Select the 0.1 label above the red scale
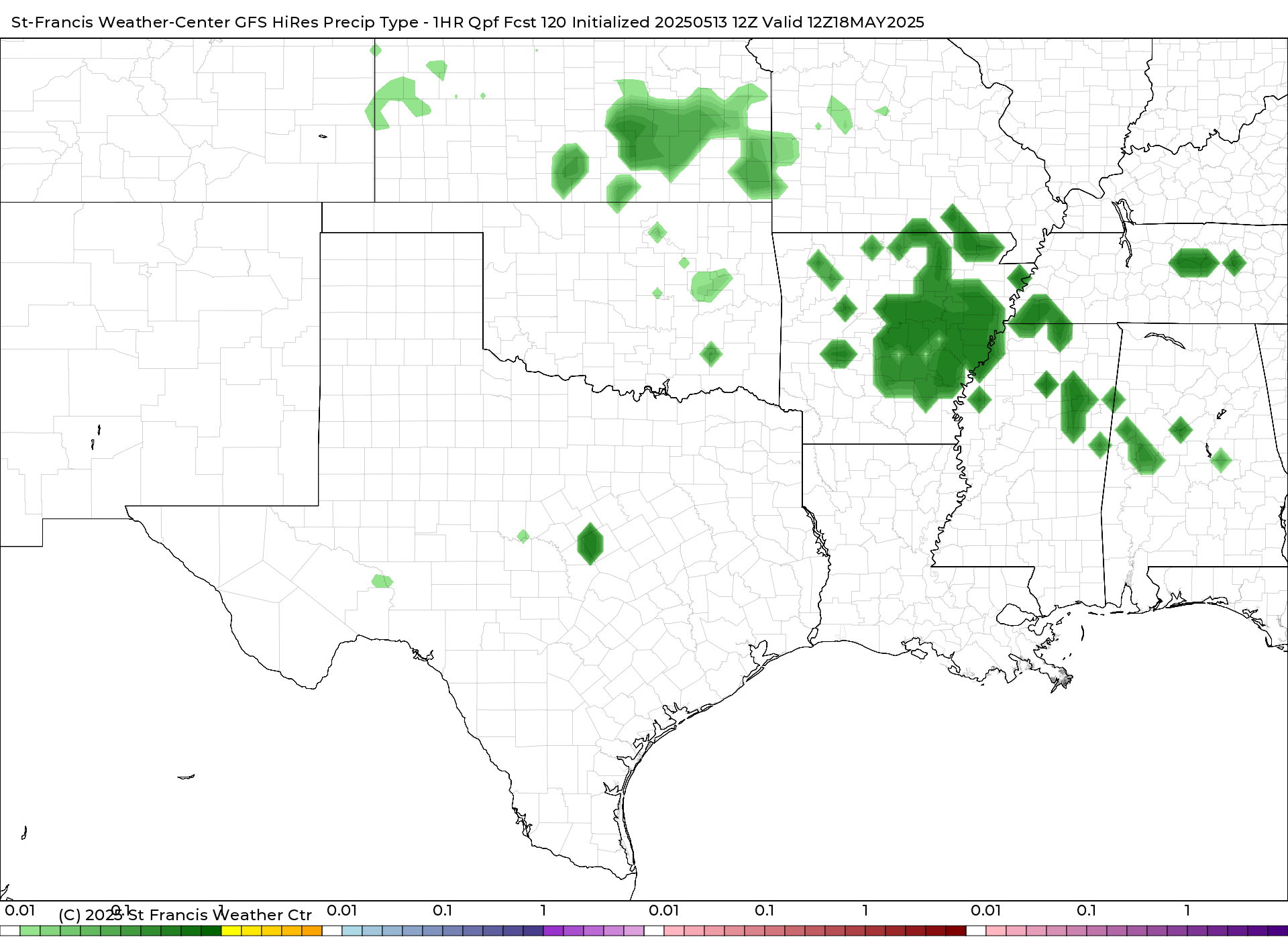Viewport: 1288px width, 939px height. pos(765,910)
